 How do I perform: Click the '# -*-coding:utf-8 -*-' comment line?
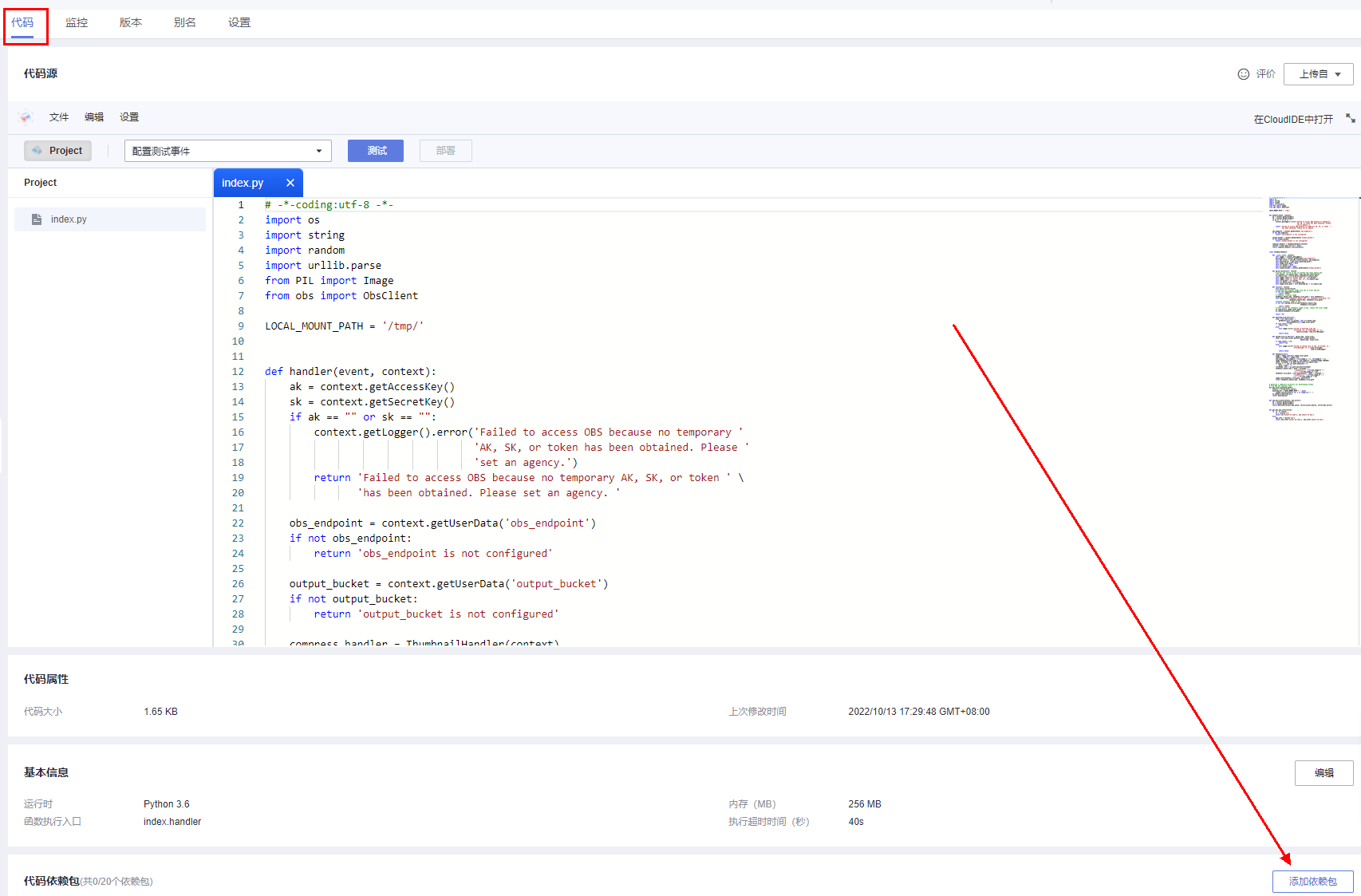pos(329,205)
